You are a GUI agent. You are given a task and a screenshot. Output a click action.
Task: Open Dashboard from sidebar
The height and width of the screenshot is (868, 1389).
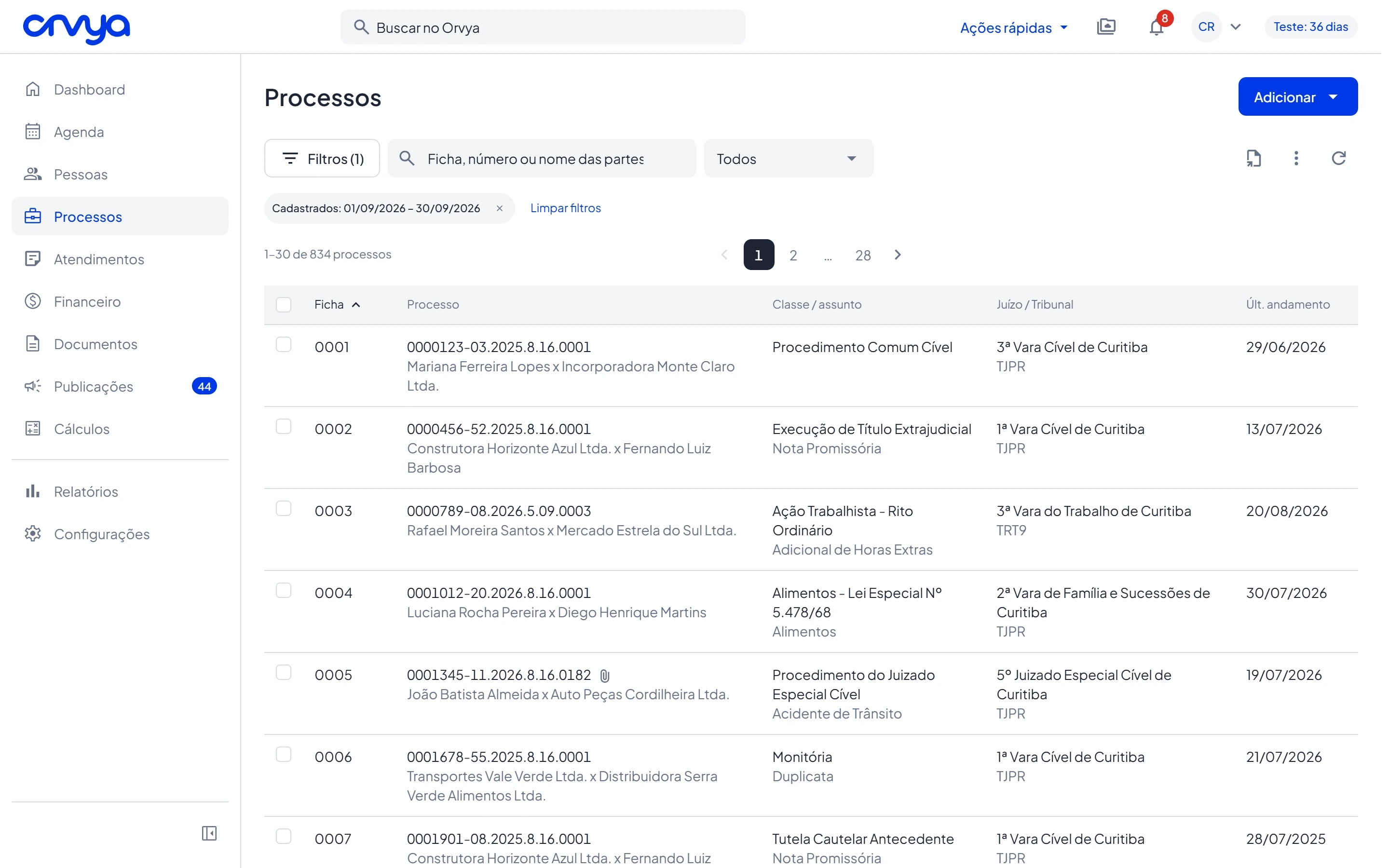[120, 90]
